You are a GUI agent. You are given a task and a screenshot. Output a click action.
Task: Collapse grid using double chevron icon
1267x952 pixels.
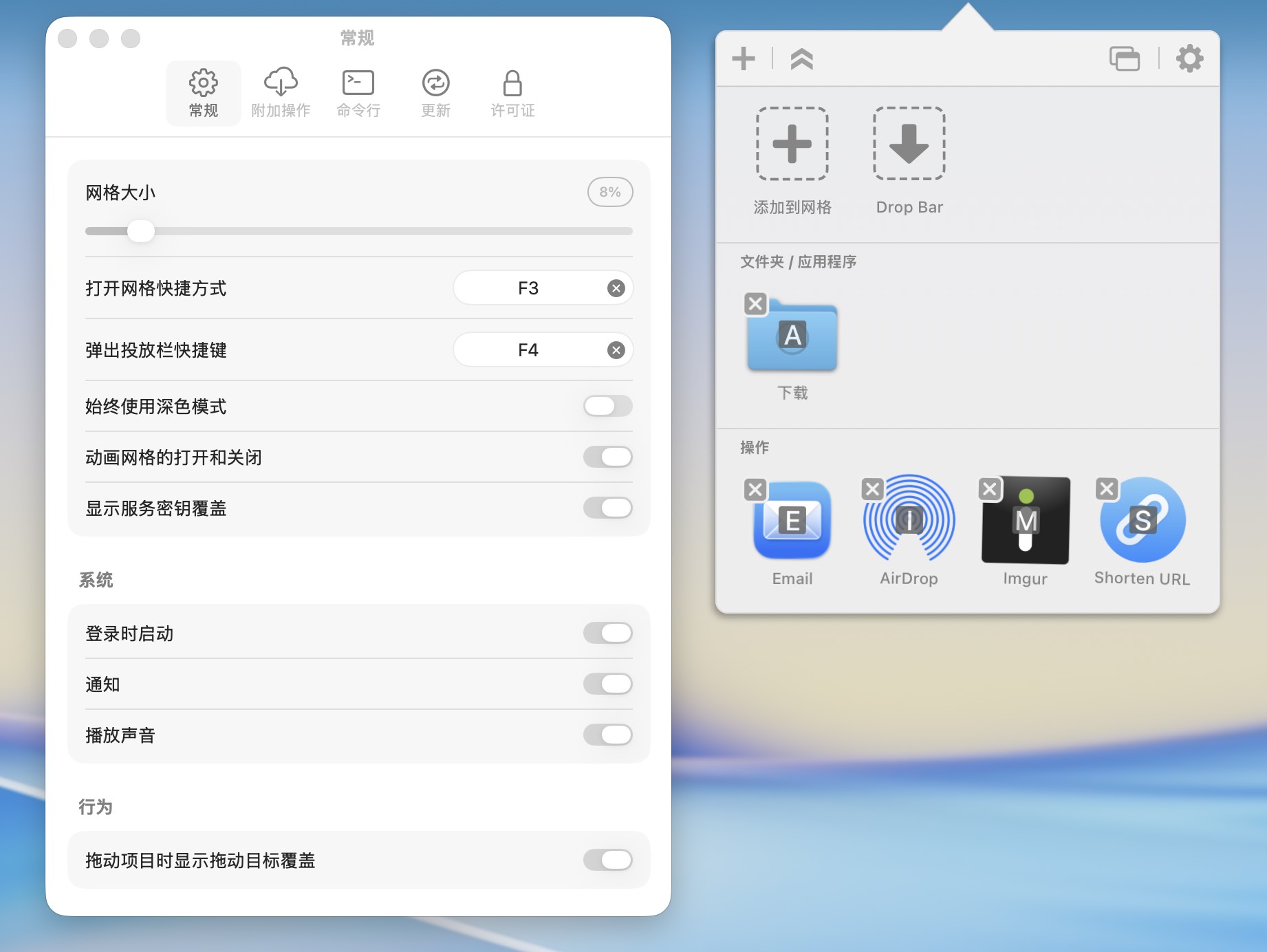801,59
